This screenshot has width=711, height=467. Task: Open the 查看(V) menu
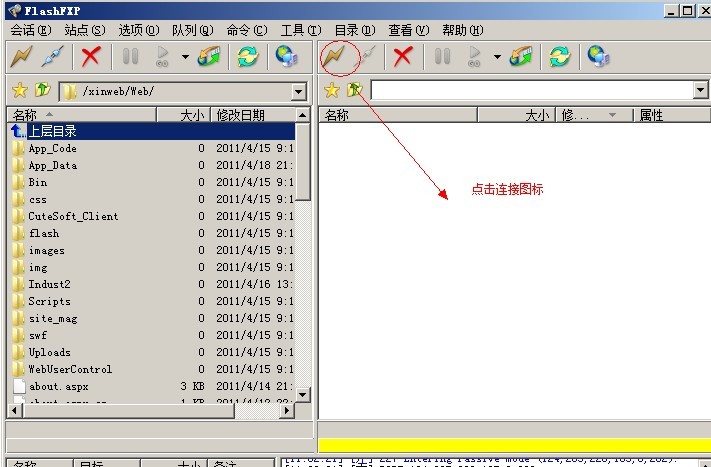[x=409, y=30]
